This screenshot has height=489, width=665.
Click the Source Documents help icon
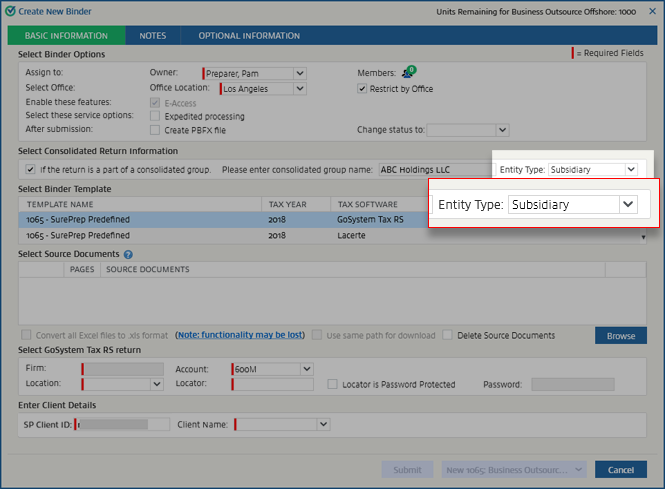click(128, 255)
